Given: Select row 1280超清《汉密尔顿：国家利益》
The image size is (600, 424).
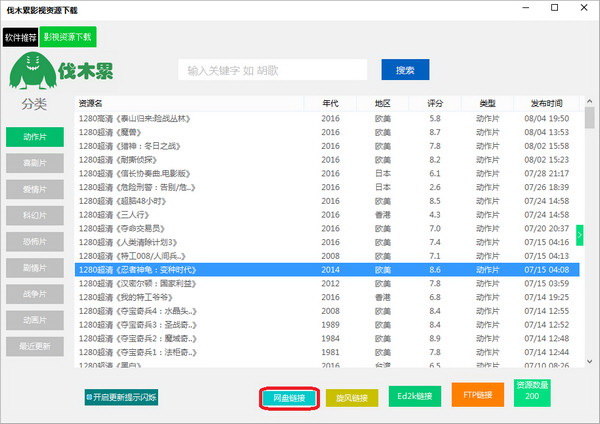Looking at the screenshot, I should (x=327, y=284).
